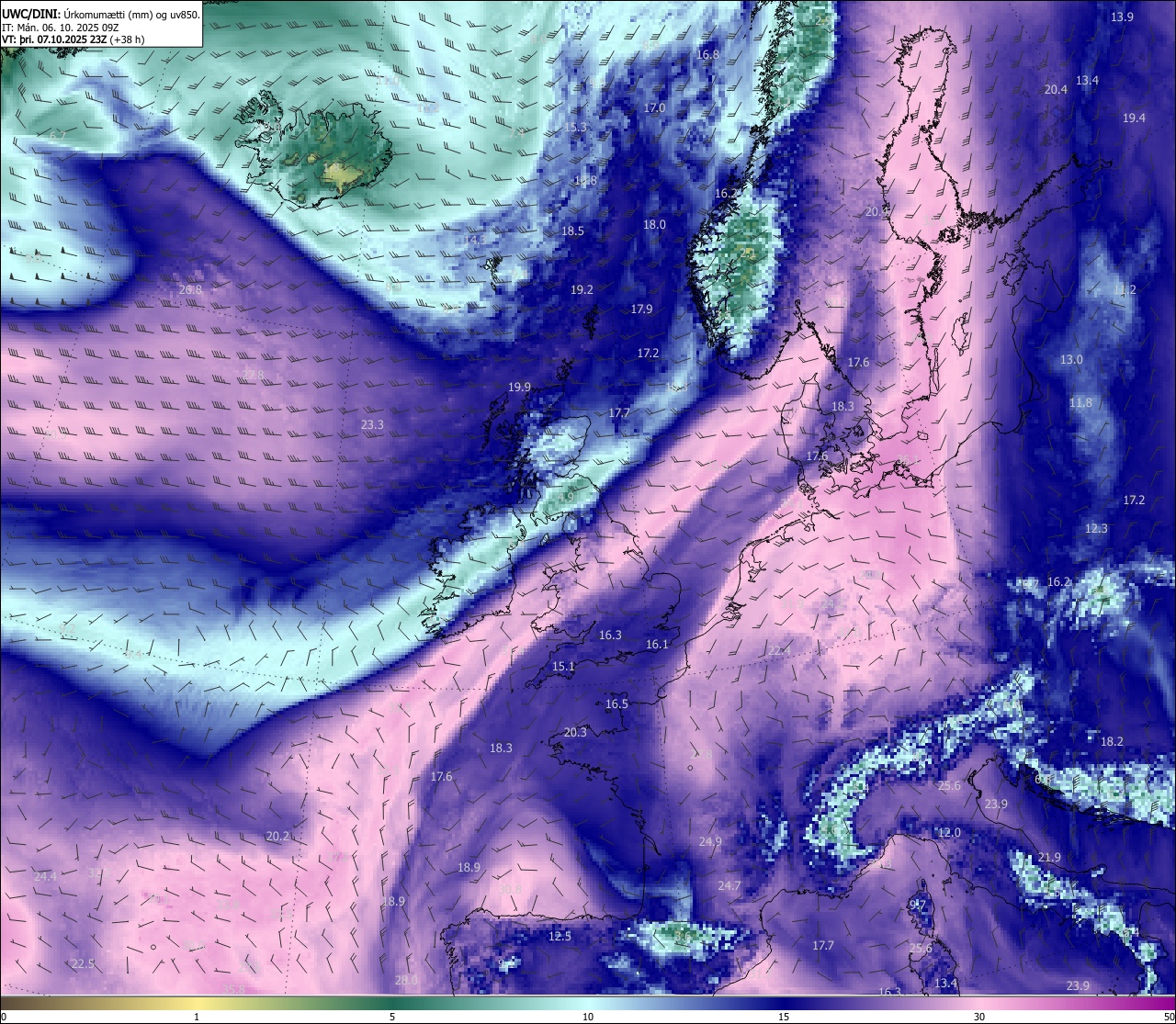Click the map value 18.2
The width and height of the screenshot is (1176, 1024).
tap(1112, 742)
